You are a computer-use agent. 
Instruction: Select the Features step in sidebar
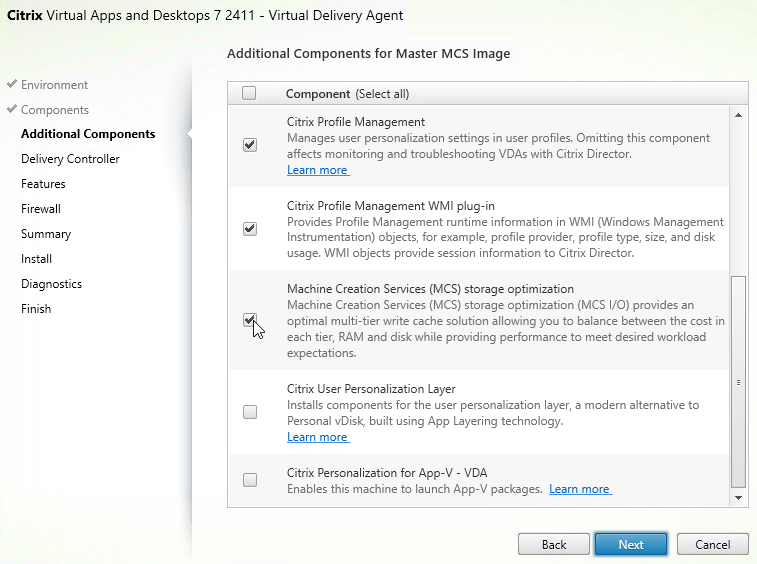tap(43, 184)
